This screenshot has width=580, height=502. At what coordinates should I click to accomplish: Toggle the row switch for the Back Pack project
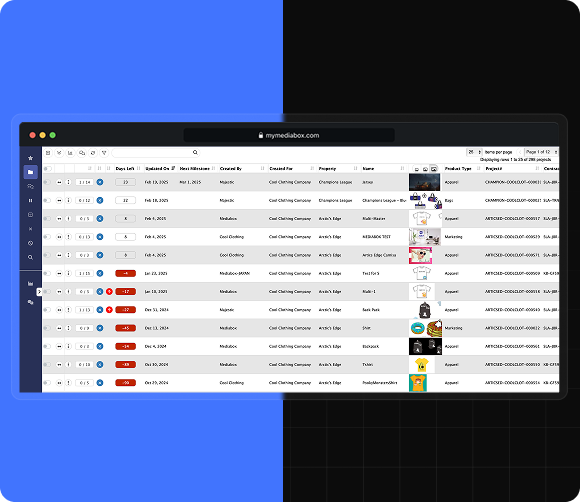(x=47, y=310)
